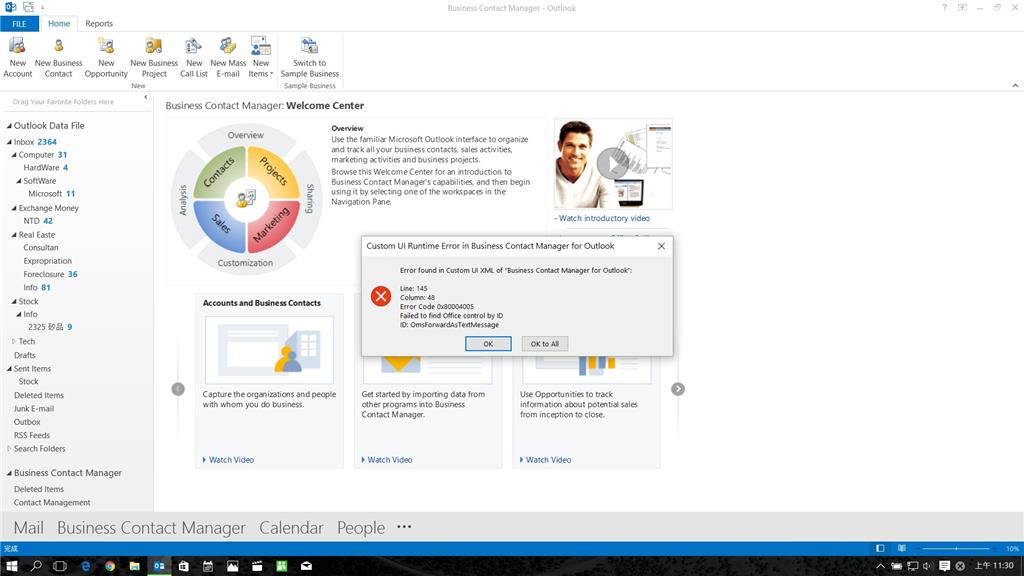Click the Send/Receive All Folders quick access icon
This screenshot has width=1024, height=576.
click(x=28, y=7)
